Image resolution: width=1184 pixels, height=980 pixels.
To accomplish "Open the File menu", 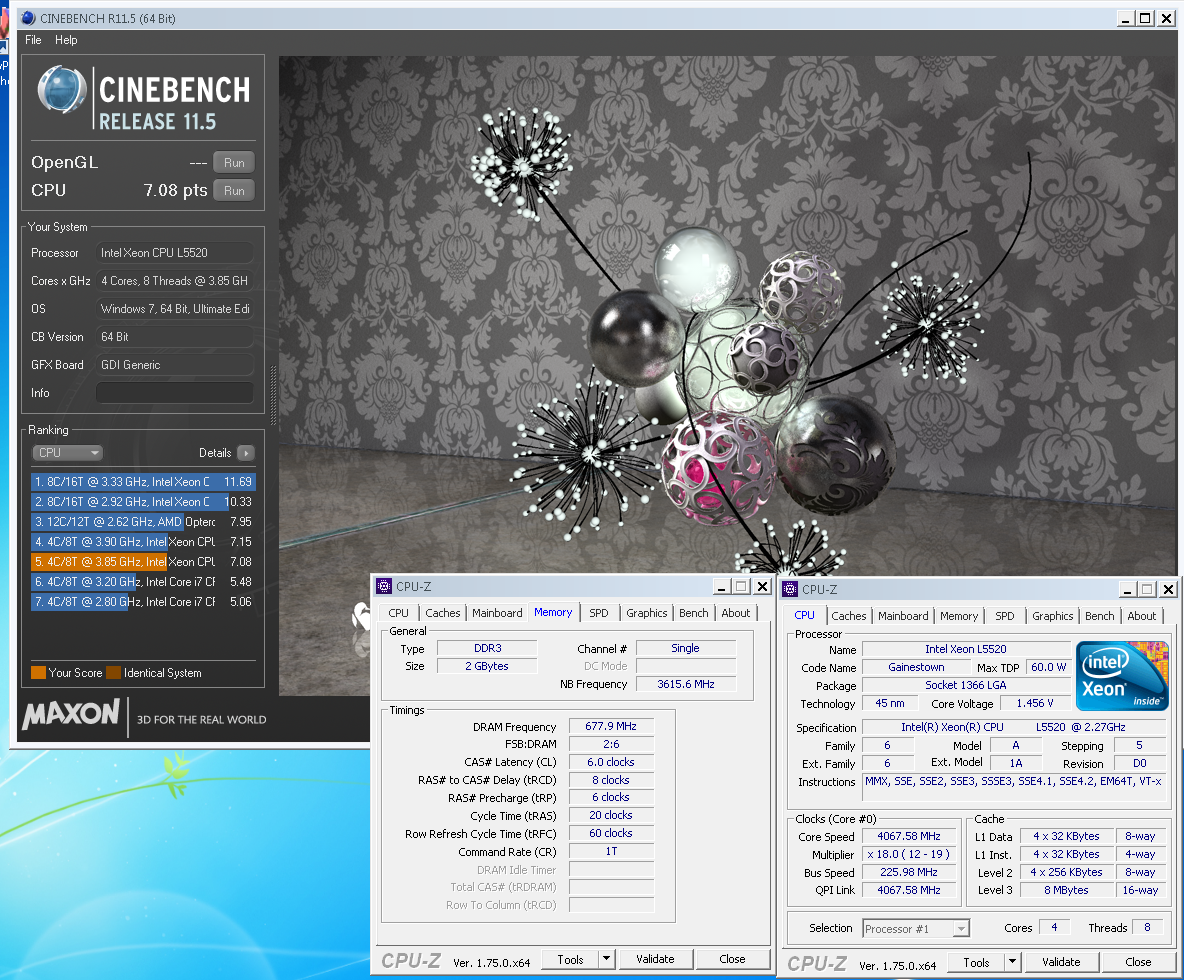I will (x=33, y=40).
